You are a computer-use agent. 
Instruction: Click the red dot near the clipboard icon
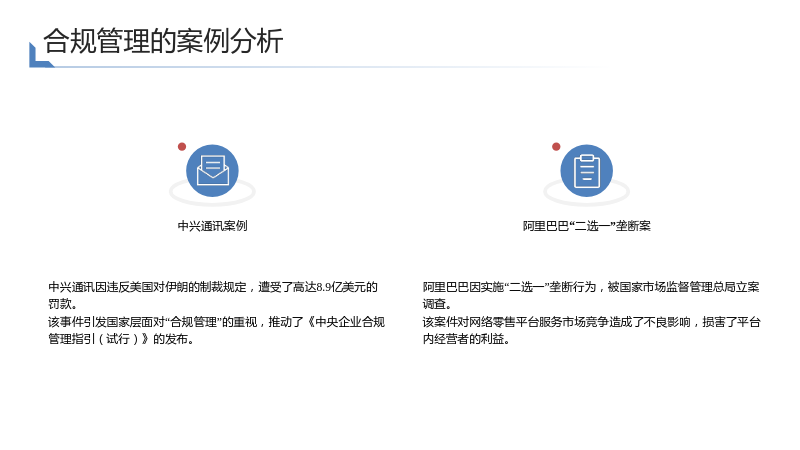pos(556,147)
